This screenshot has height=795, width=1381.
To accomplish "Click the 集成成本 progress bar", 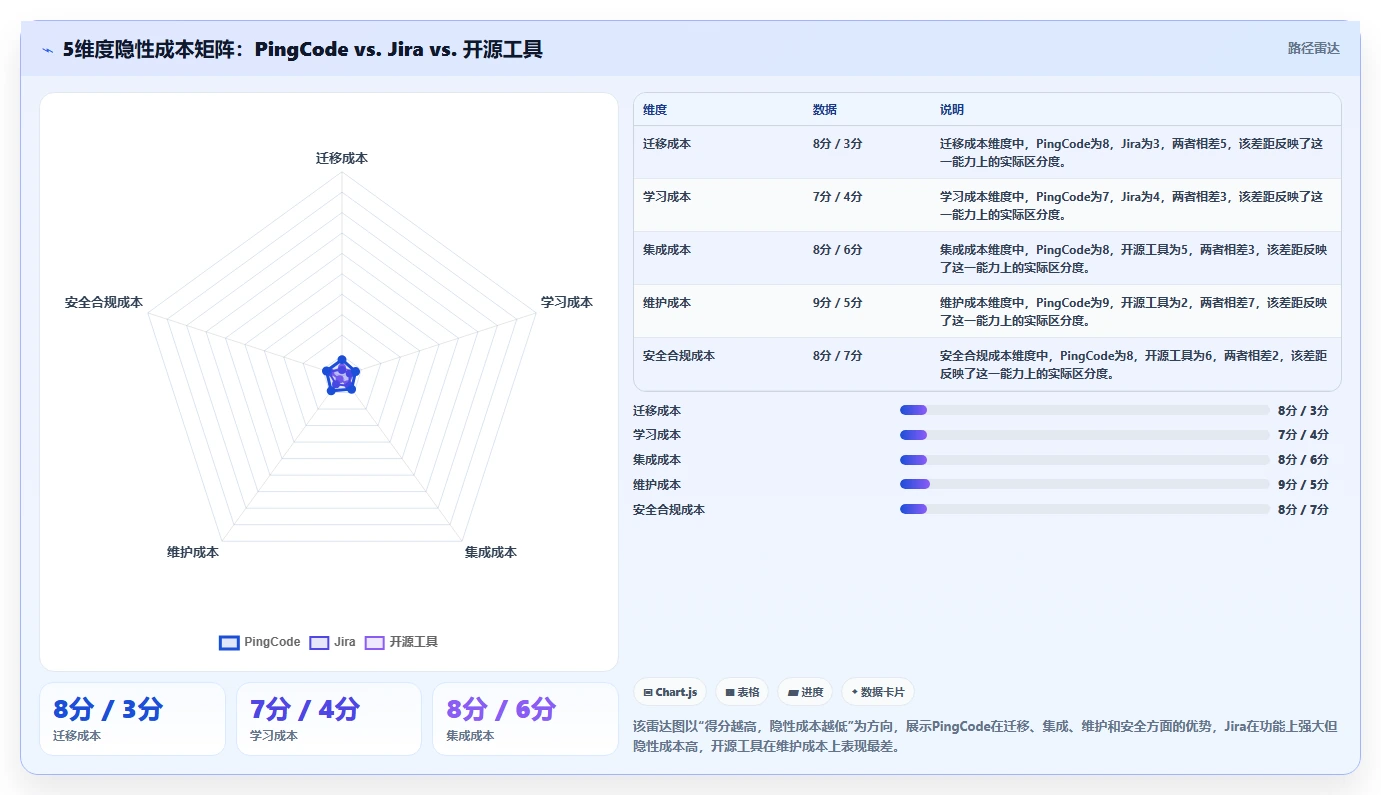I will [1085, 460].
